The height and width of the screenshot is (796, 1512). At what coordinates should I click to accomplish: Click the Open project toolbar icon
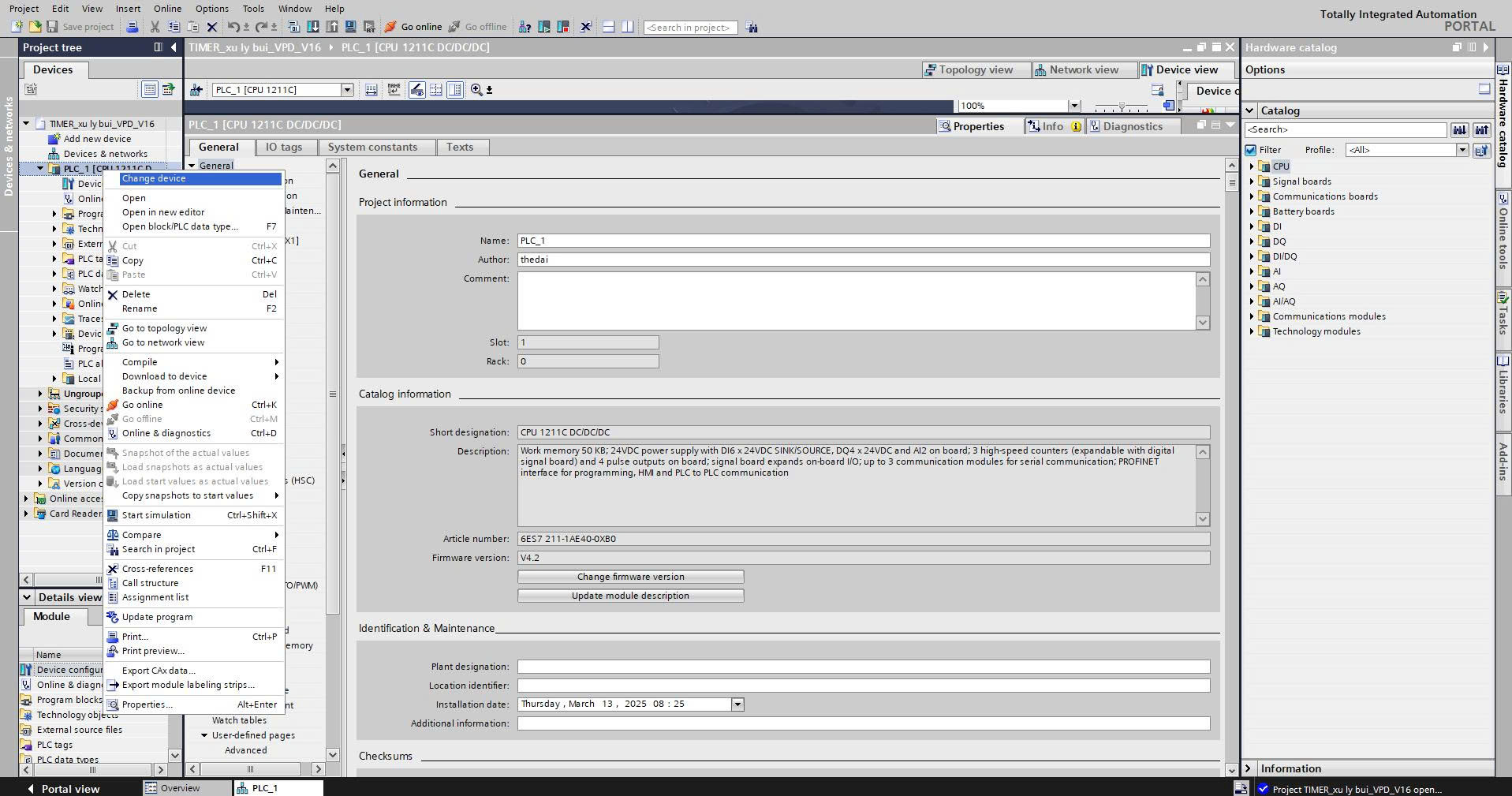(35, 27)
